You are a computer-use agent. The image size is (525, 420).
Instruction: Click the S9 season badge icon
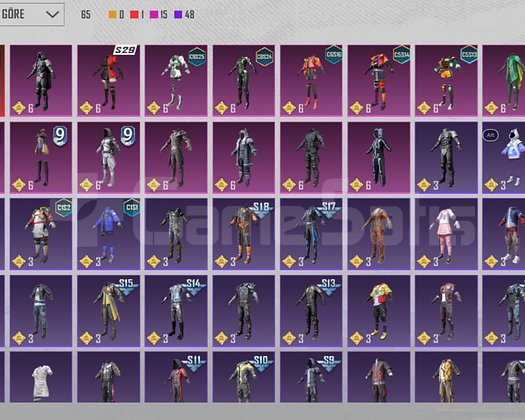329,363
